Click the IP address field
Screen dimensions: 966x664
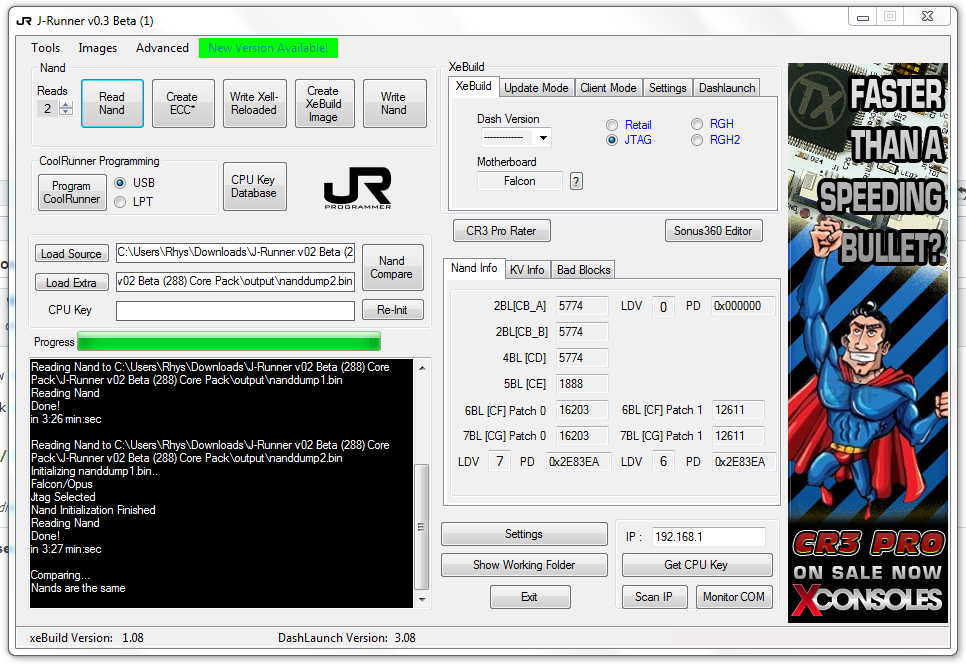708,536
